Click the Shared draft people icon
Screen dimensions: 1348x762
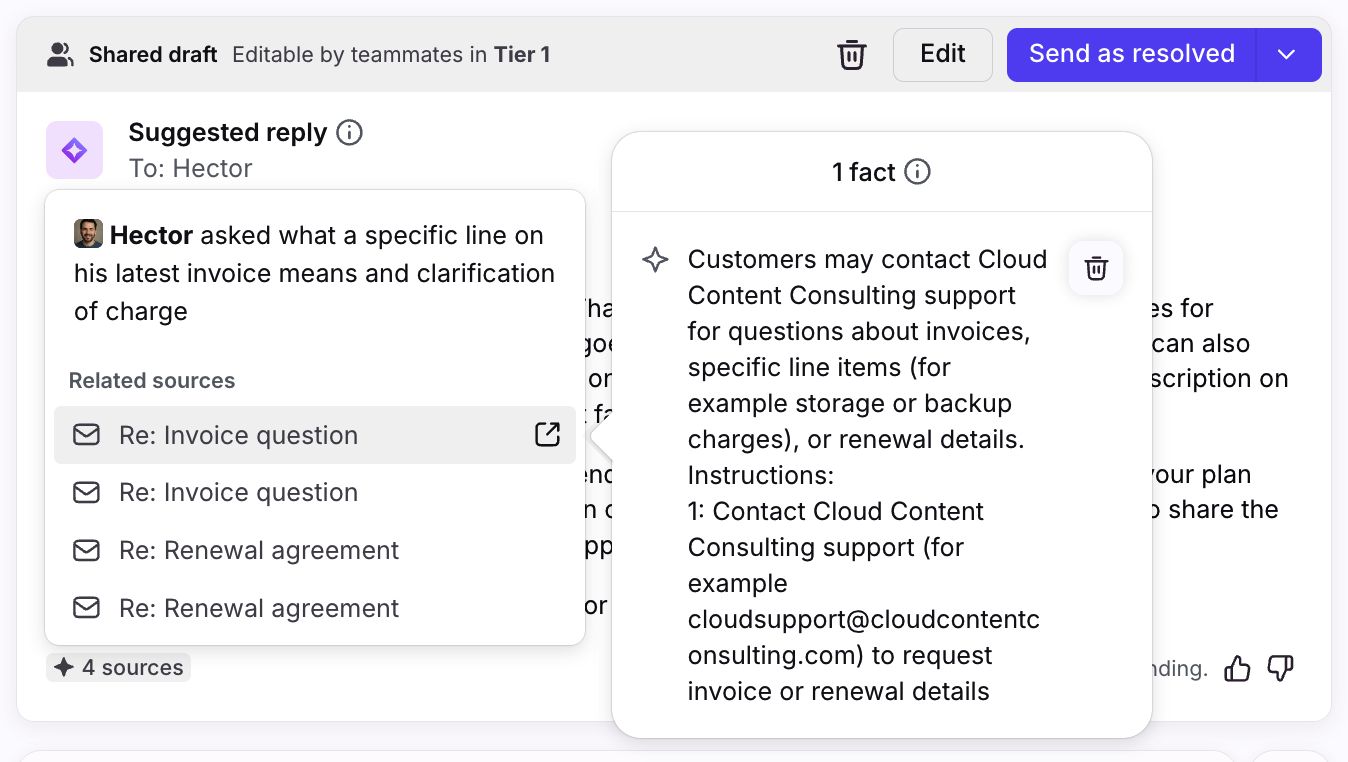[x=61, y=55]
